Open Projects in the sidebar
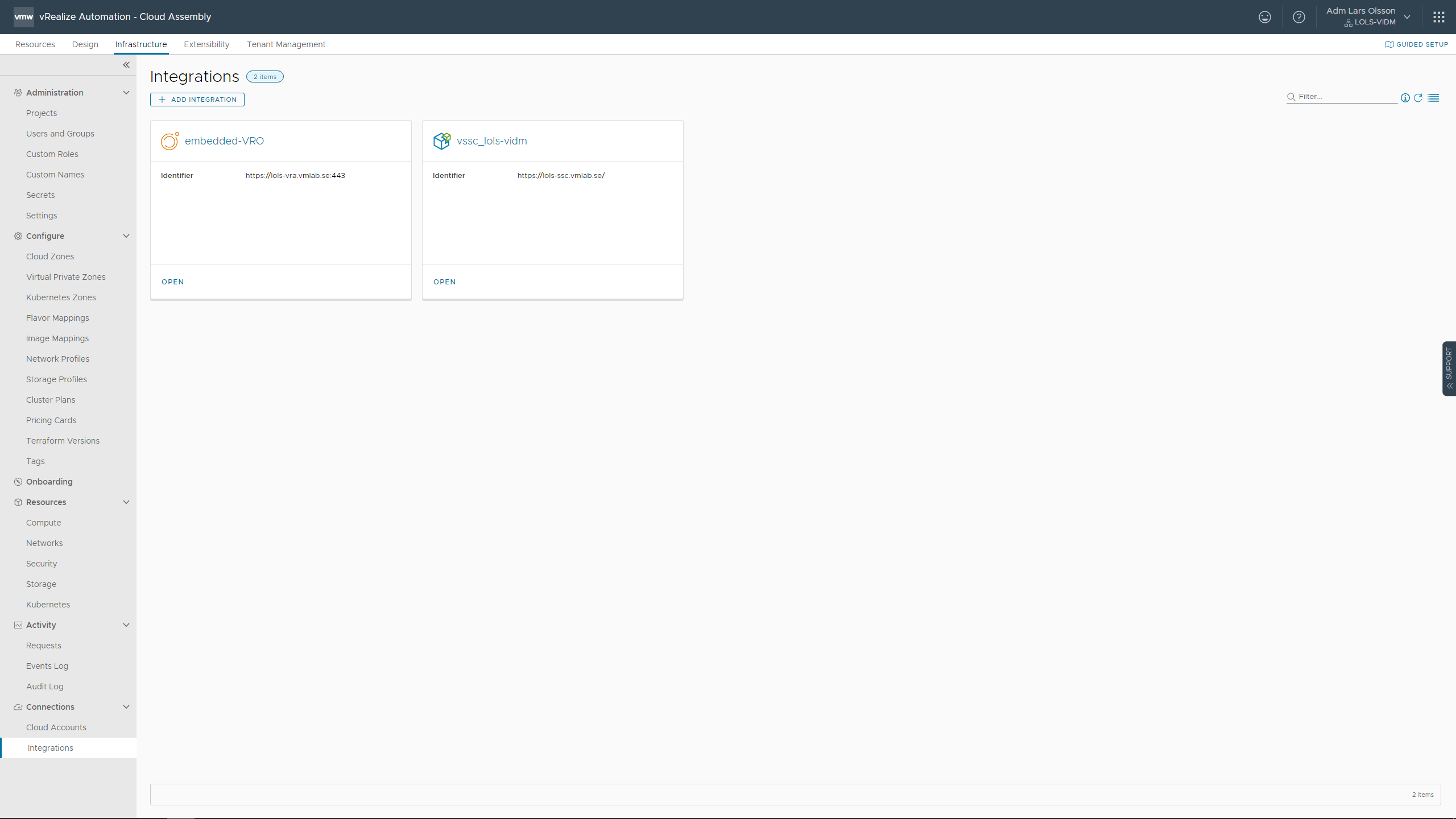 (x=42, y=113)
